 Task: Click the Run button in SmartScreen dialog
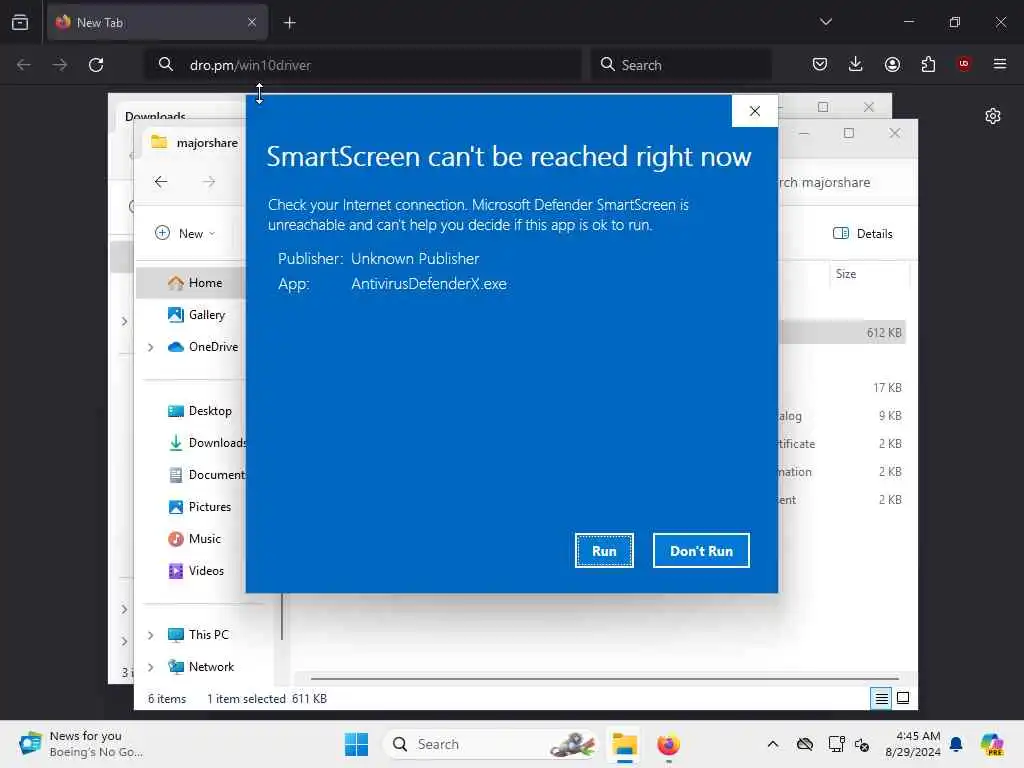tap(604, 551)
